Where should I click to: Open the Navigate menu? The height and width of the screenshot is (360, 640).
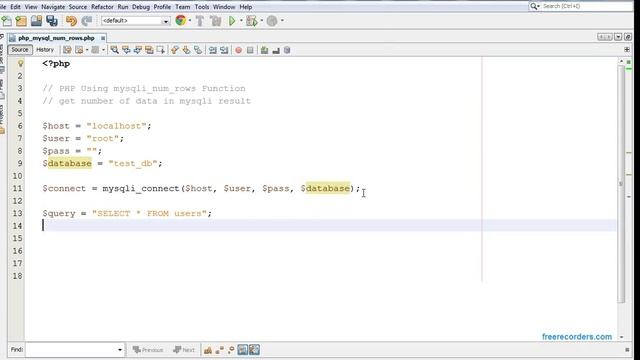pos(53,7)
